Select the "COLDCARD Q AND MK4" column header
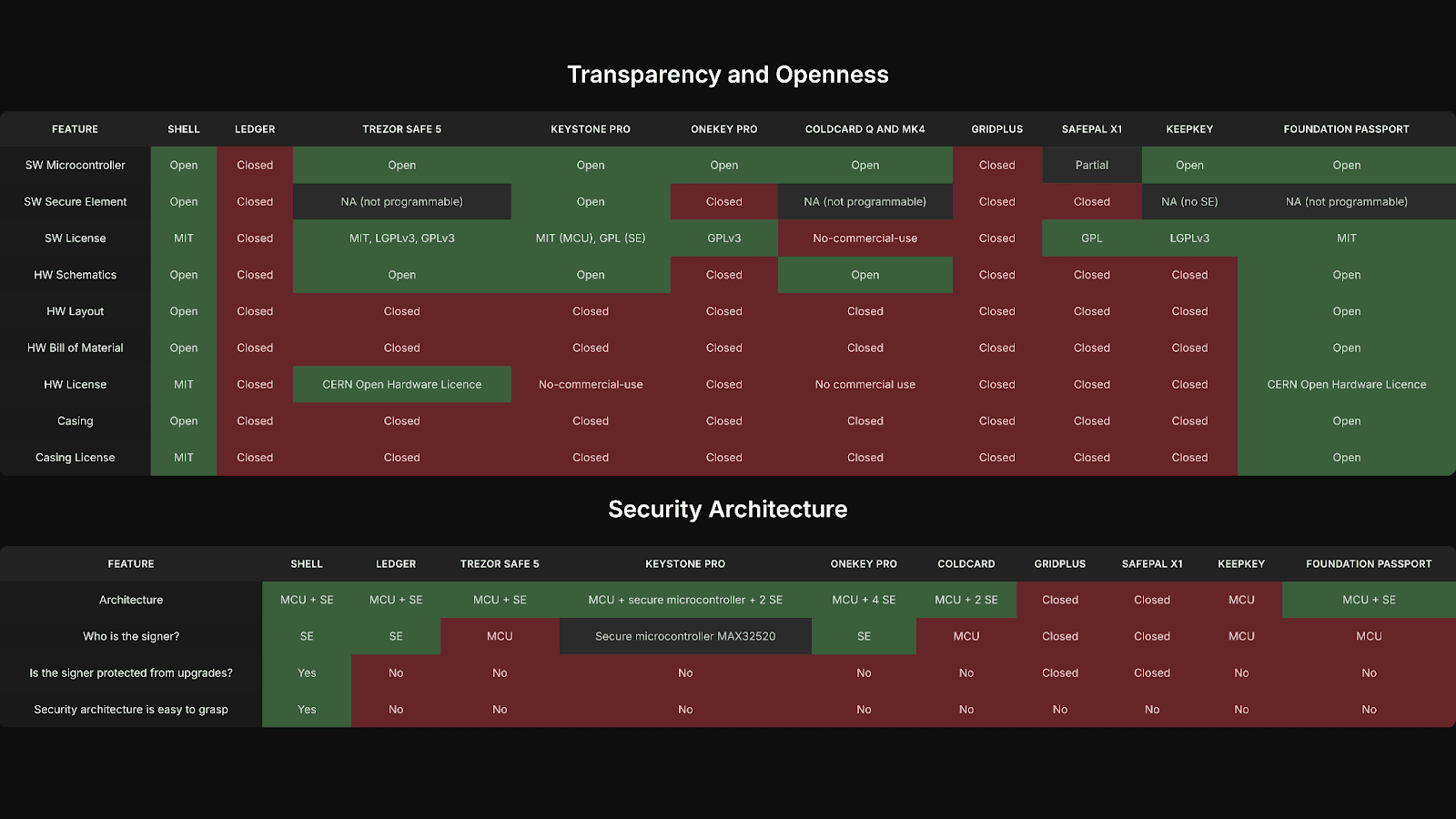This screenshot has width=1456, height=819. (864, 129)
